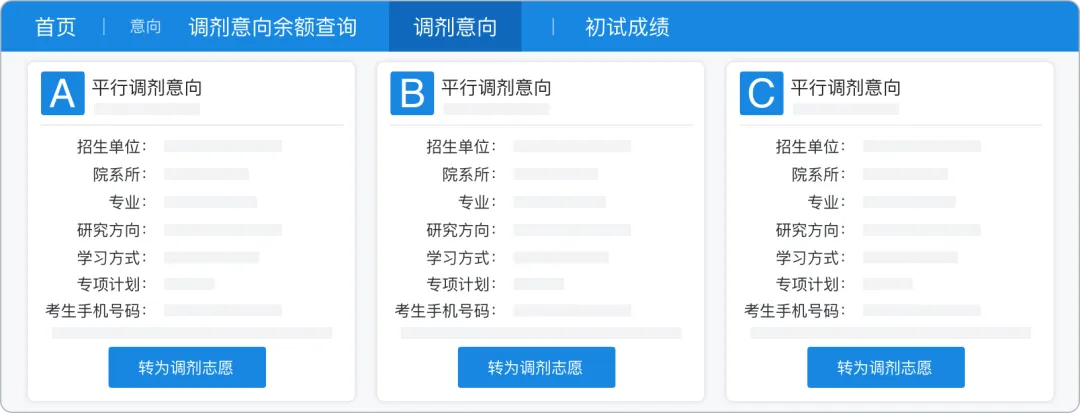
Task: Click 考生手机号码 value in card C
Action: [921, 310]
